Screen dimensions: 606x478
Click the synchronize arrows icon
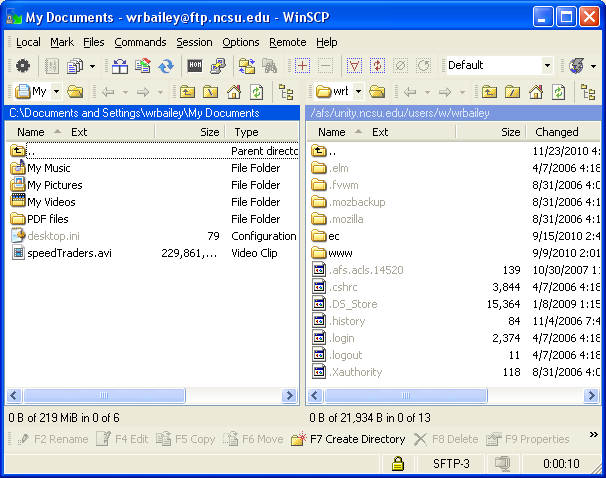[166, 66]
